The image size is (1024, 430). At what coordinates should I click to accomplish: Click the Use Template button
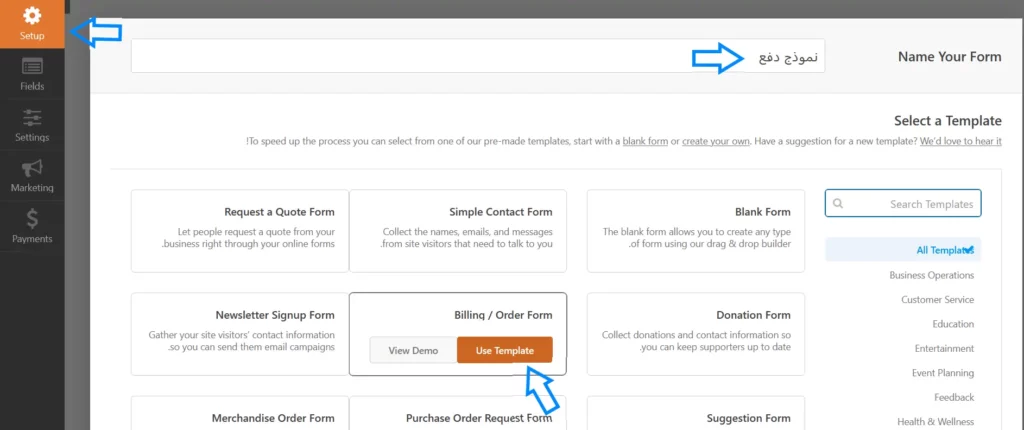(504, 350)
